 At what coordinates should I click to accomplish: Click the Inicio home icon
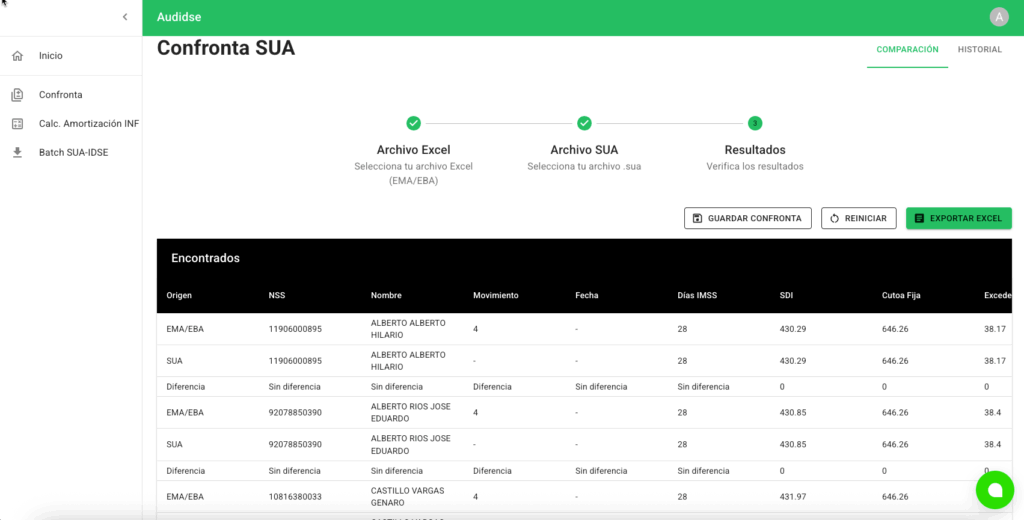tap(18, 56)
